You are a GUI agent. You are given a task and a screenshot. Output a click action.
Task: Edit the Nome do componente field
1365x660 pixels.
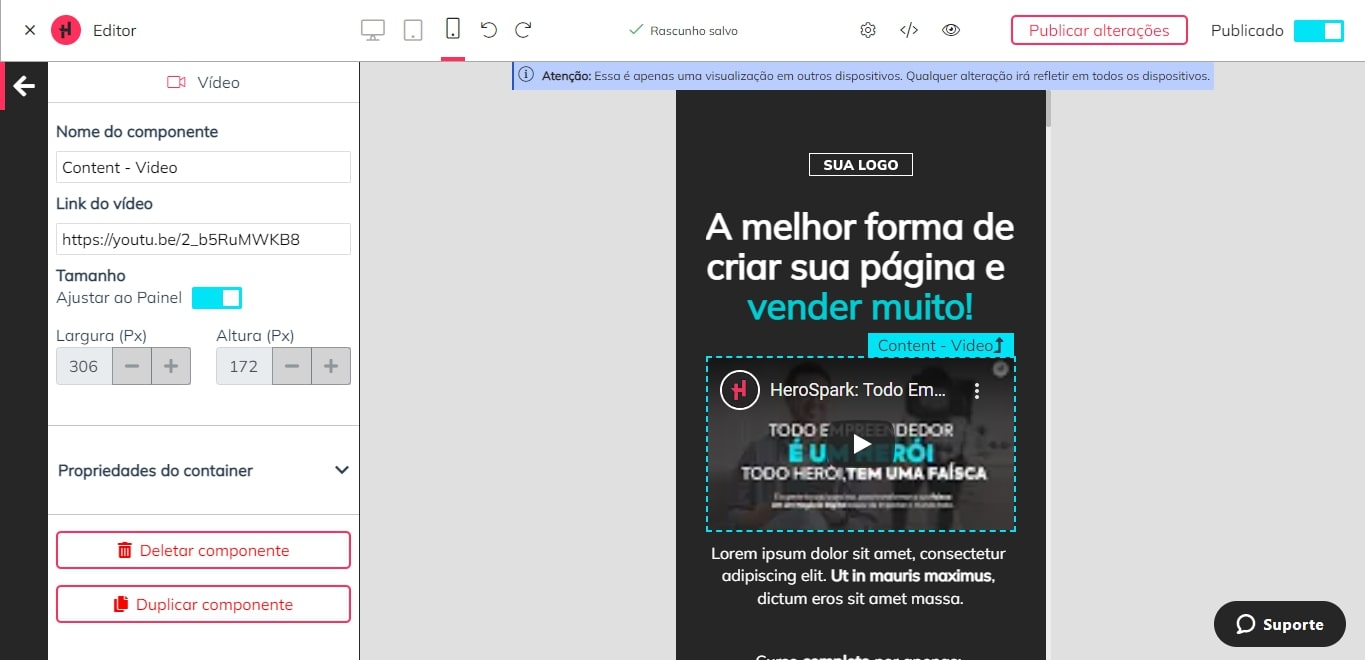[203, 167]
